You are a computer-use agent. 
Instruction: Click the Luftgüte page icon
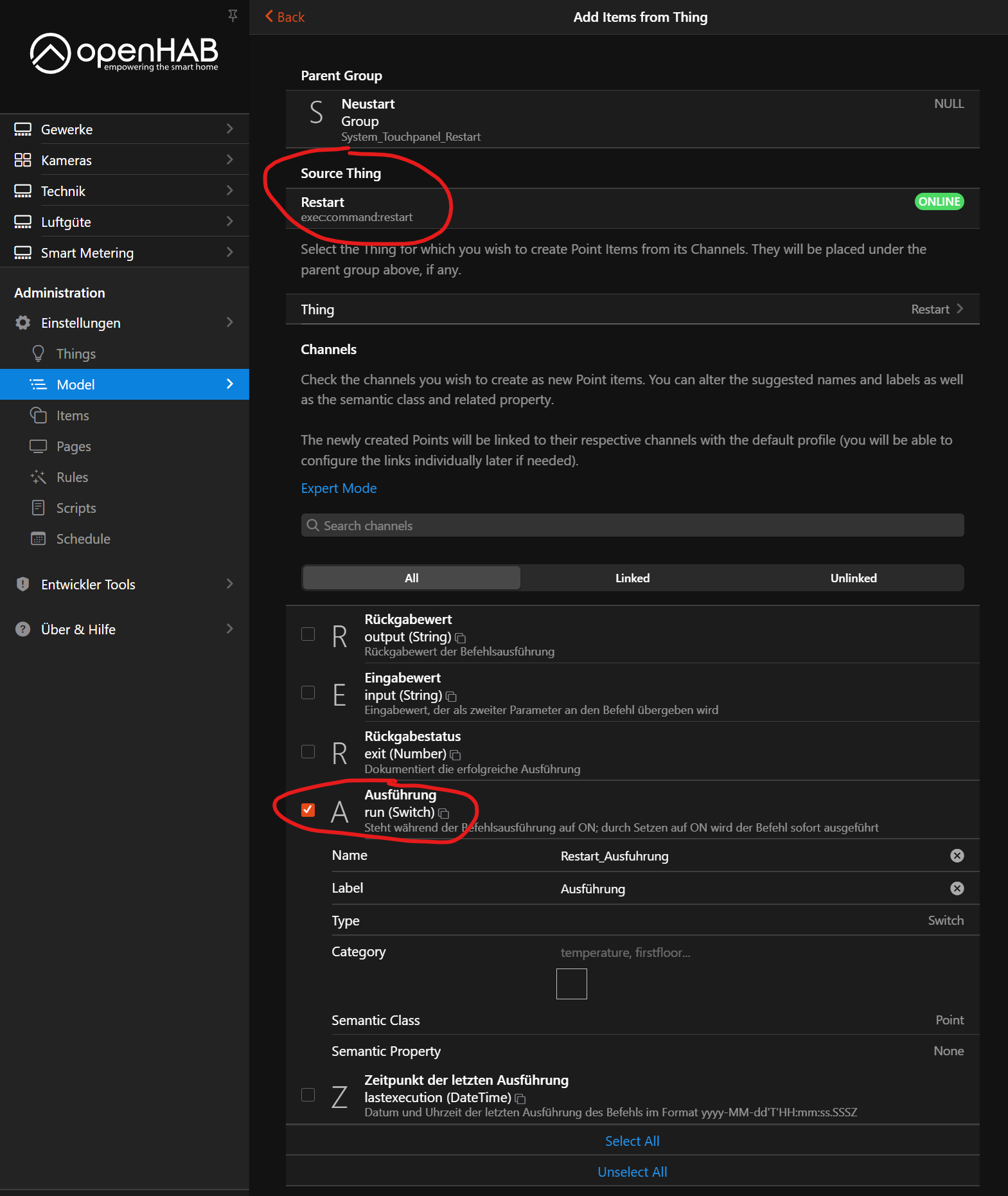tap(22, 222)
